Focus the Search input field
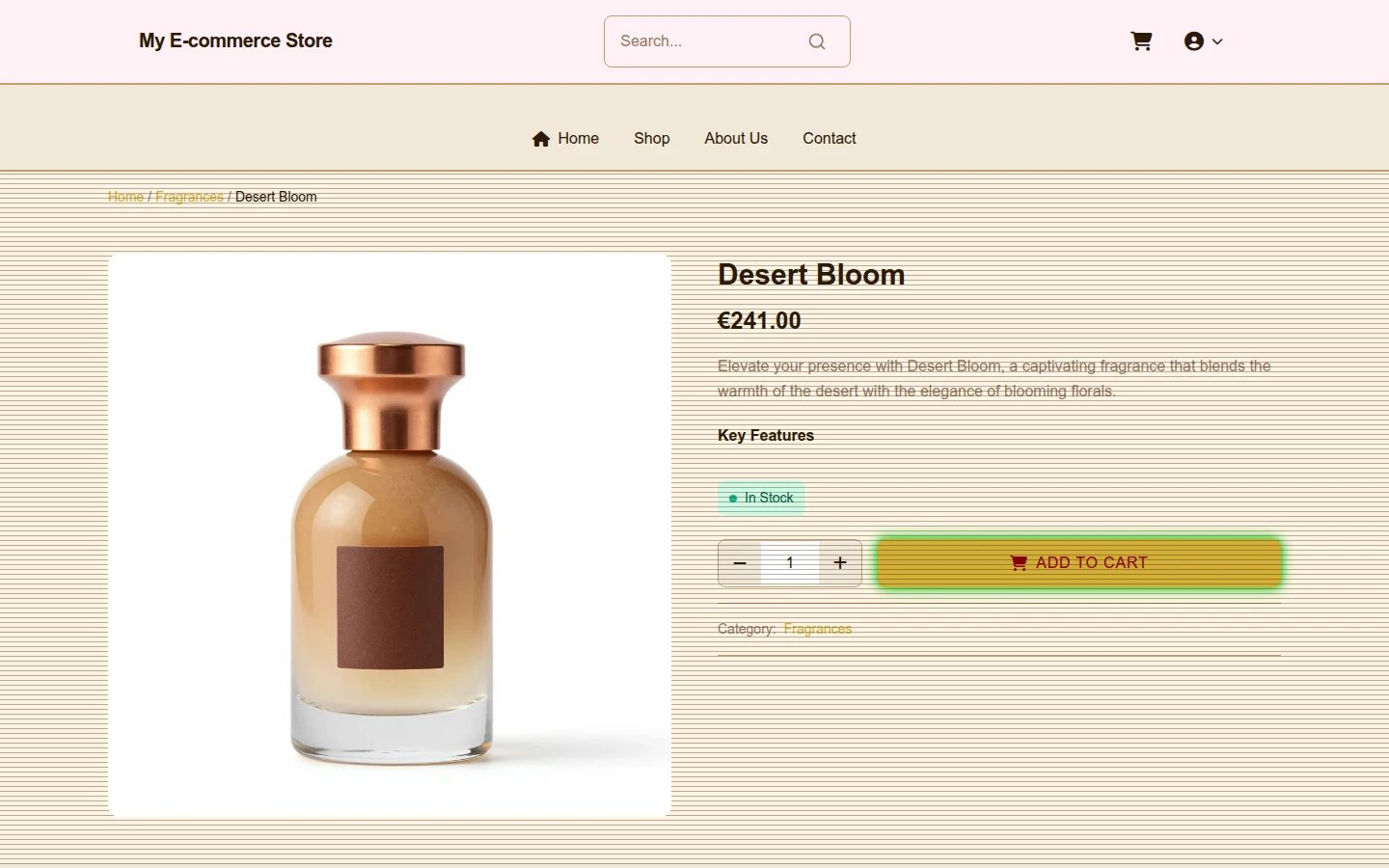Image resolution: width=1389 pixels, height=868 pixels. tap(726, 41)
